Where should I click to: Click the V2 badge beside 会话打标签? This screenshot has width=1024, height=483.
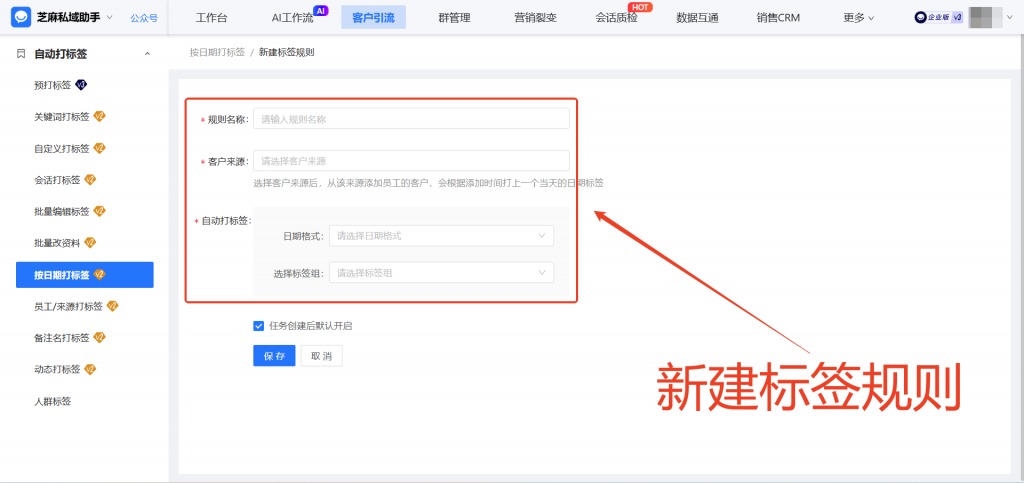[90, 180]
